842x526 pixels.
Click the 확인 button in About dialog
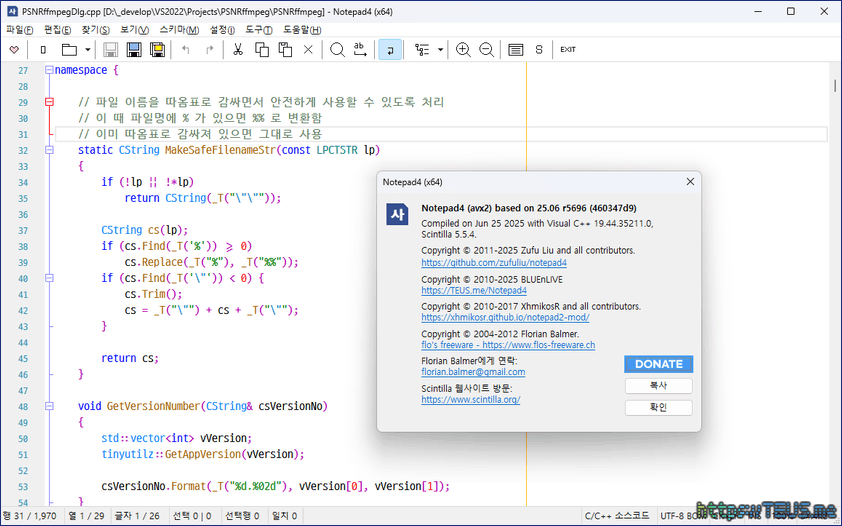[658, 407]
